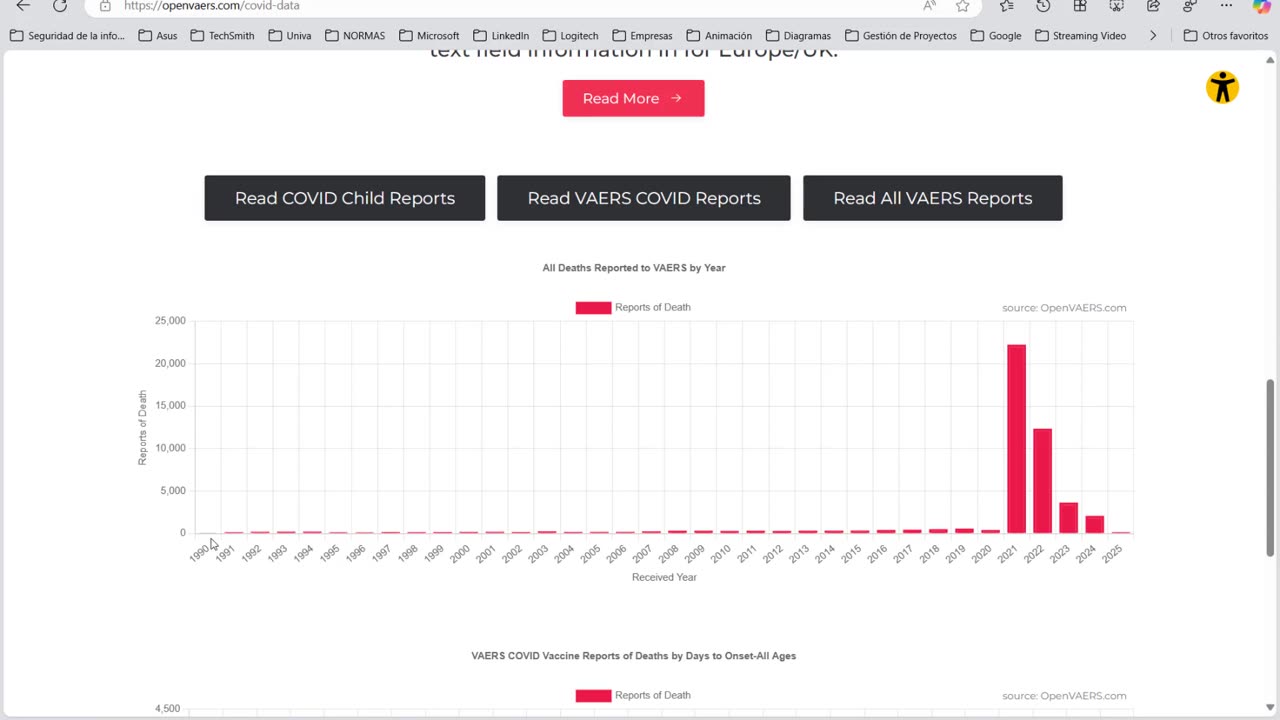Open the Favorites list icon
This screenshot has width=1280, height=720.
(1006, 6)
